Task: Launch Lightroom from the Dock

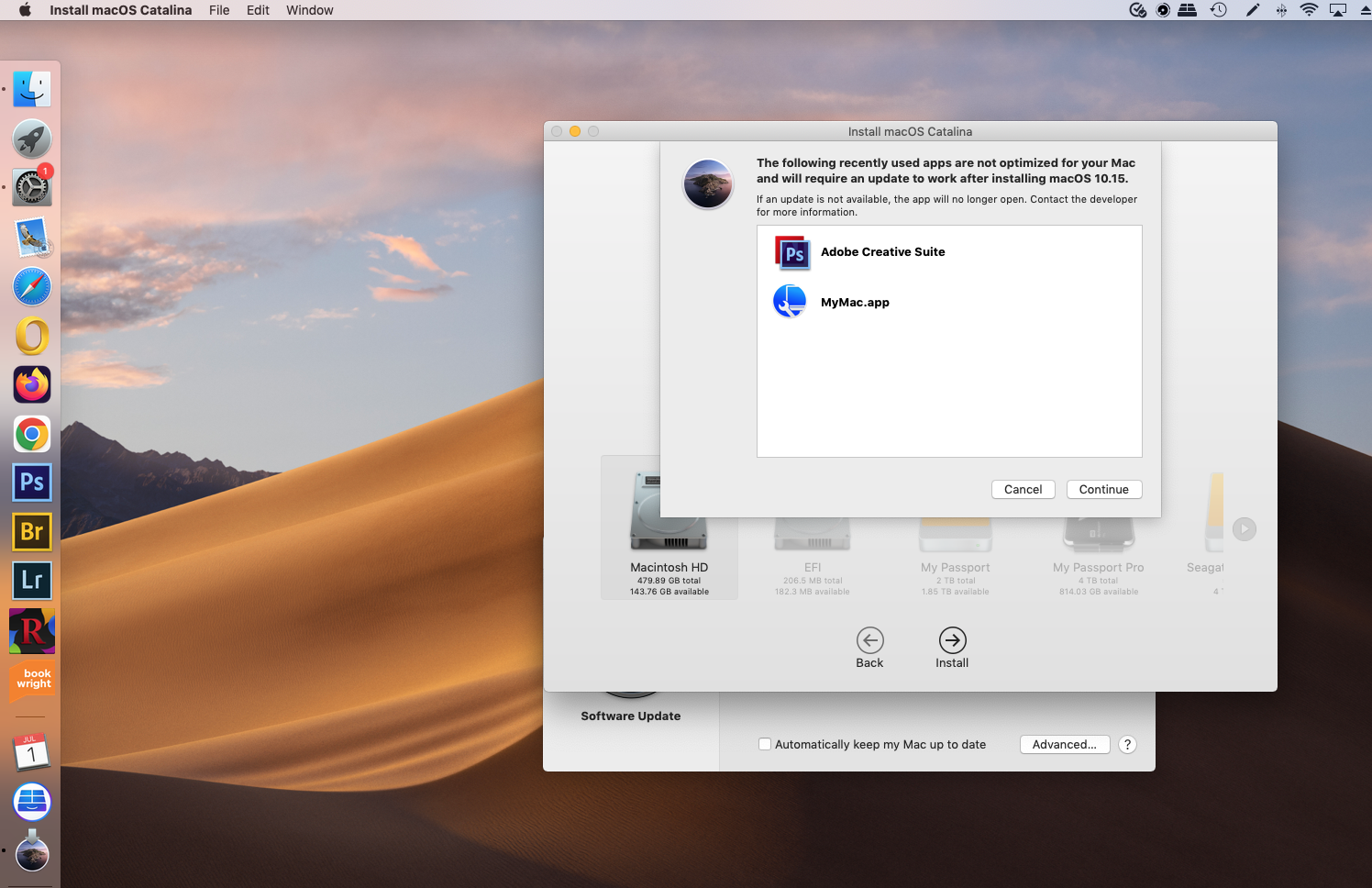Action: 32,581
